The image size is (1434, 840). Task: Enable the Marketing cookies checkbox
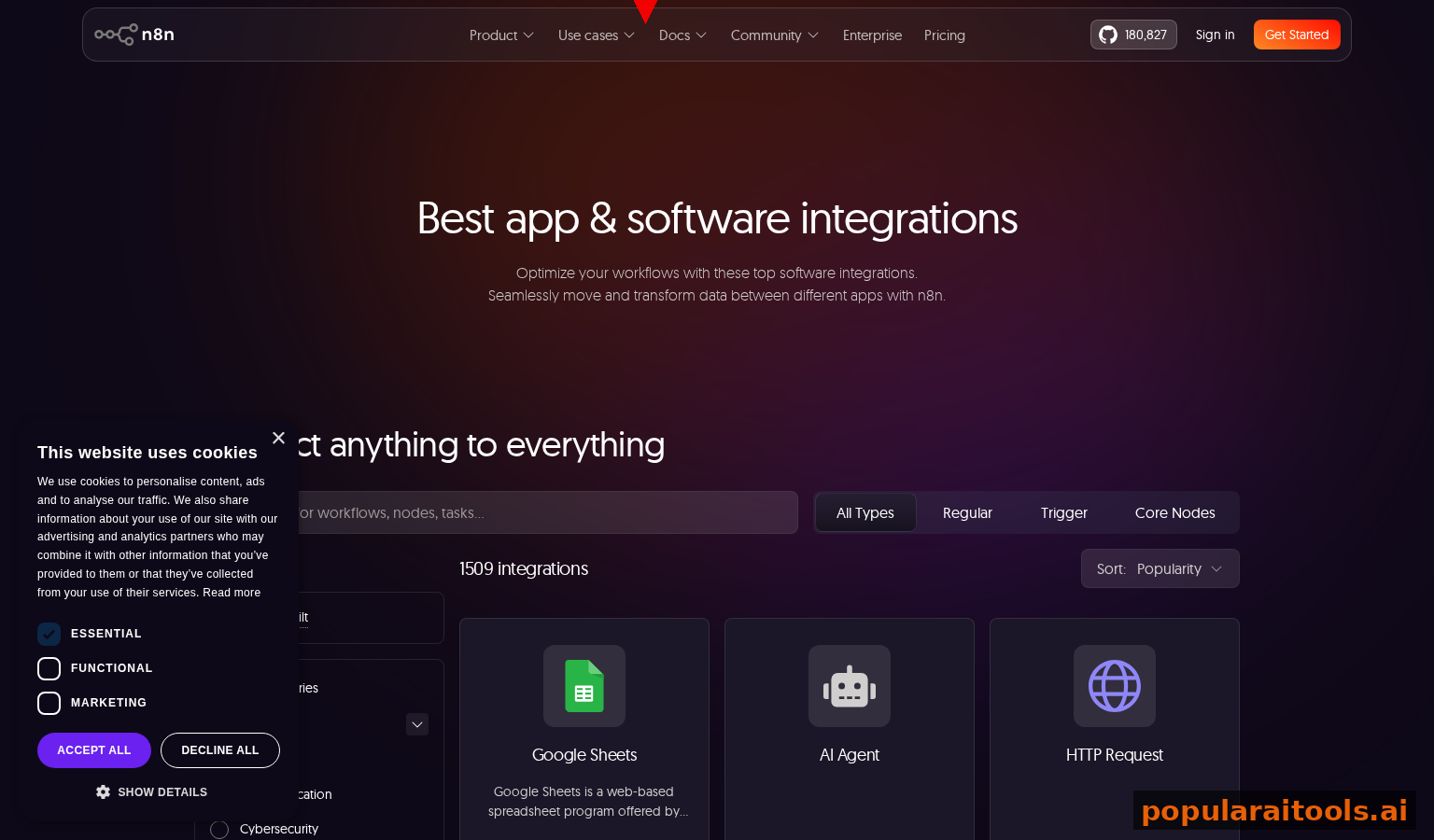(x=49, y=703)
